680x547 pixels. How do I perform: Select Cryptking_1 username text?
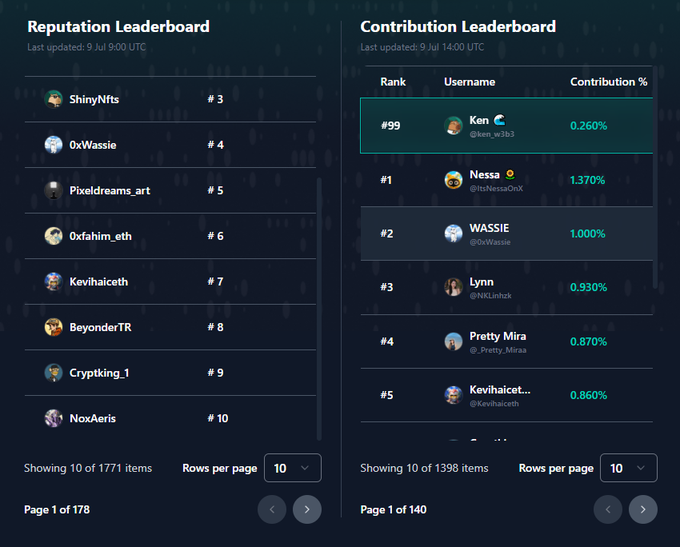(x=99, y=373)
